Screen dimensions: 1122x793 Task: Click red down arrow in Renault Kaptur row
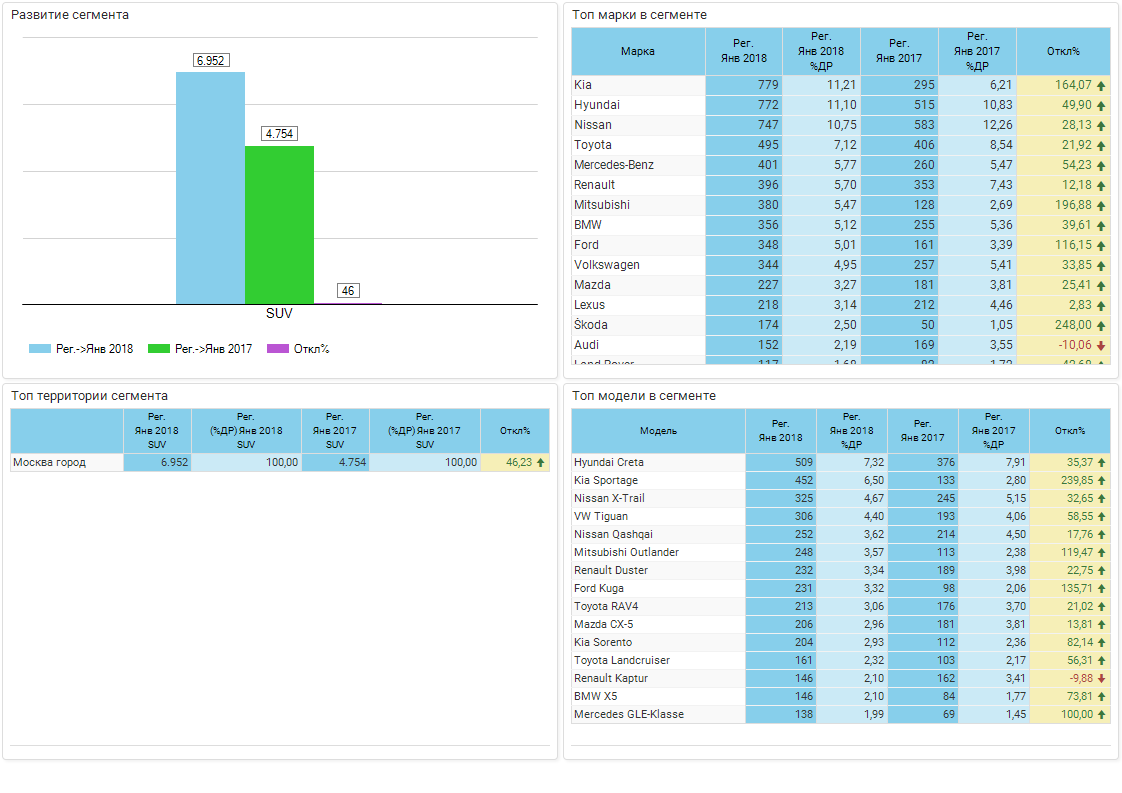[1101, 678]
